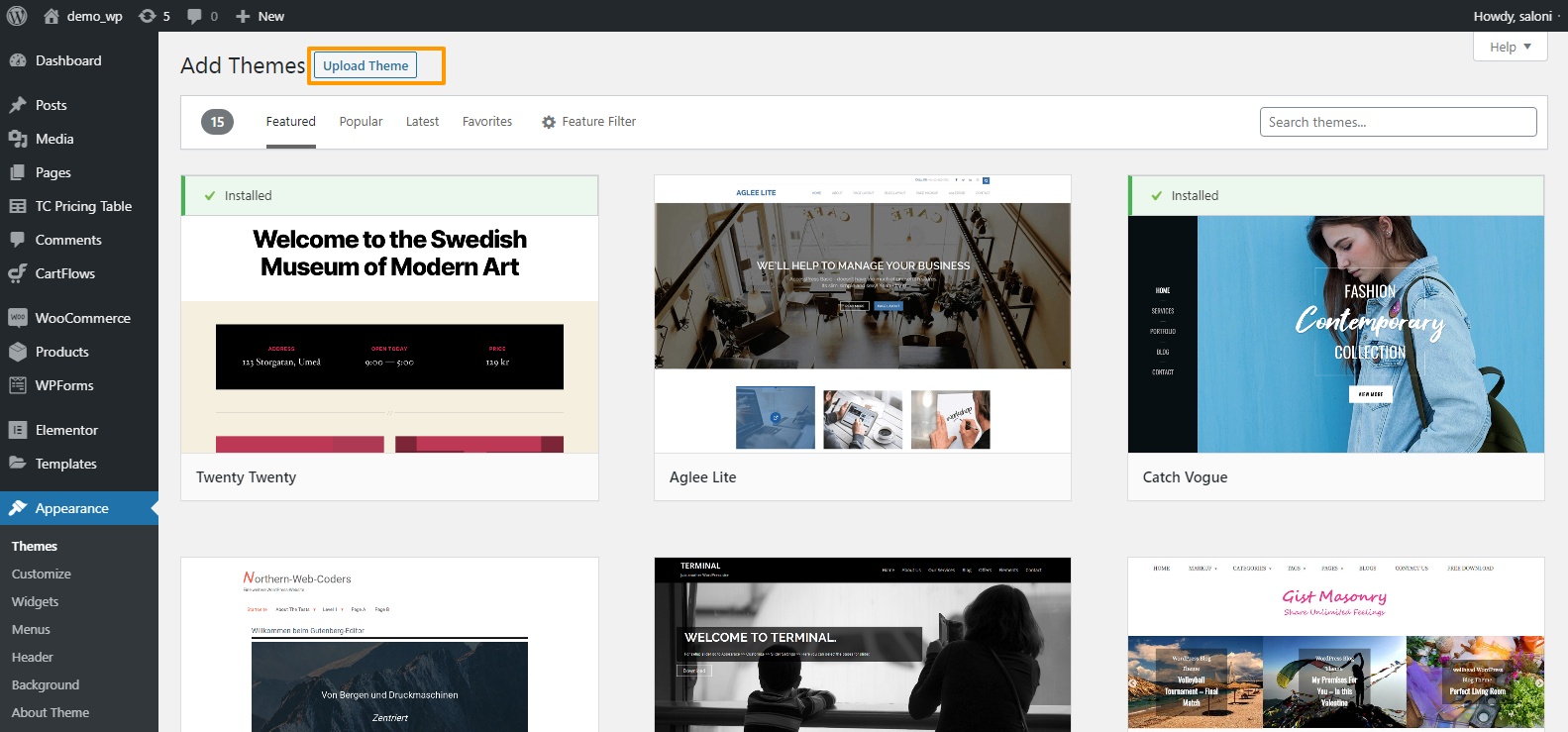
Task: Click the Twenty Twenty theme name
Action: pos(246,477)
